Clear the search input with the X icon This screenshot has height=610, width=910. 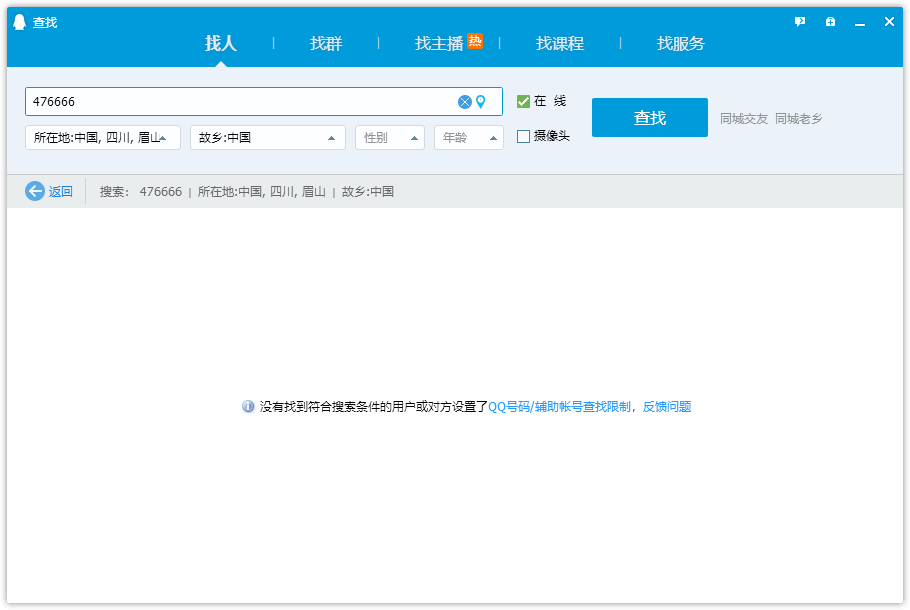click(464, 101)
